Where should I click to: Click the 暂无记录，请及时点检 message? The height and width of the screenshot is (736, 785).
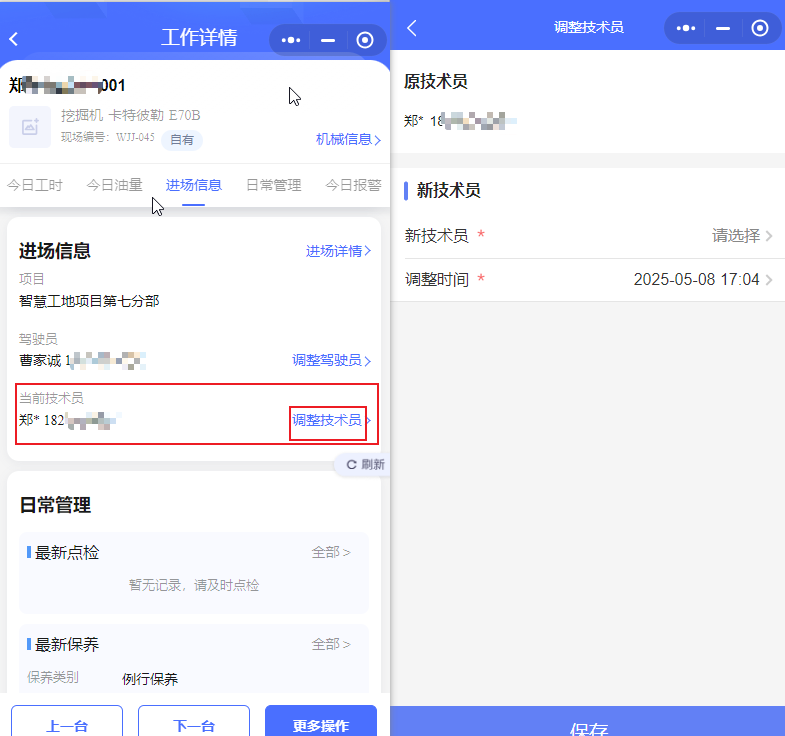pyautogui.click(x=194, y=585)
